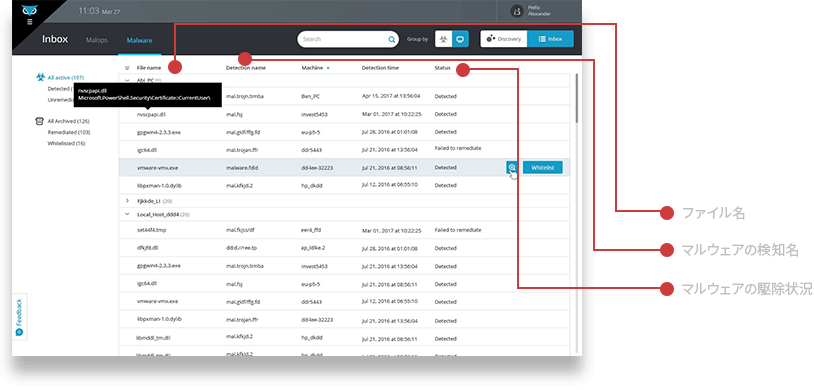Switch to the Discovery view
This screenshot has width=814, height=390.
[x=504, y=39]
